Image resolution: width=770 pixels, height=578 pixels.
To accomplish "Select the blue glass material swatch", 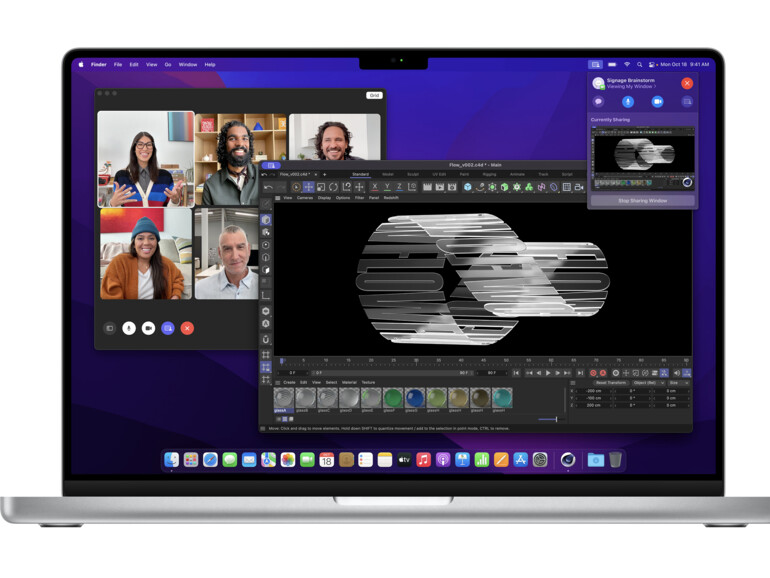I will coord(414,398).
